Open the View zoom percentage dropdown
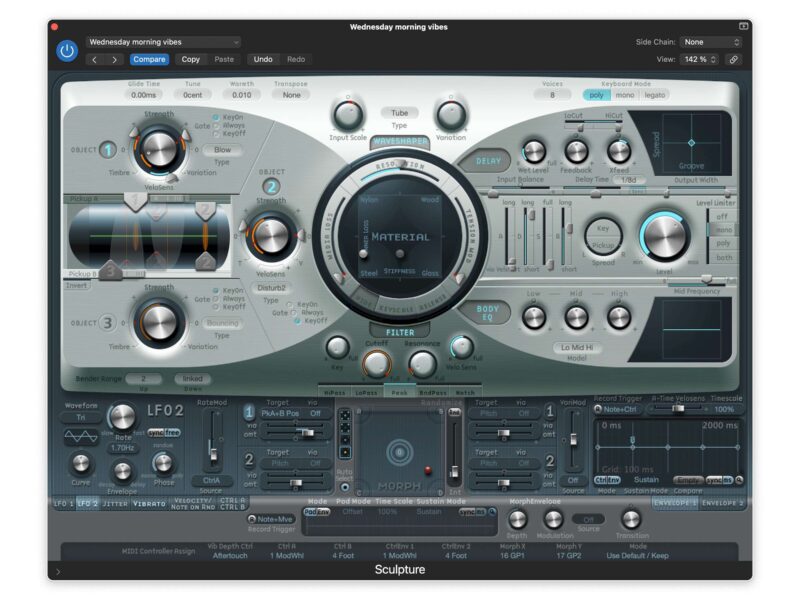The image size is (800, 600). pos(700,60)
